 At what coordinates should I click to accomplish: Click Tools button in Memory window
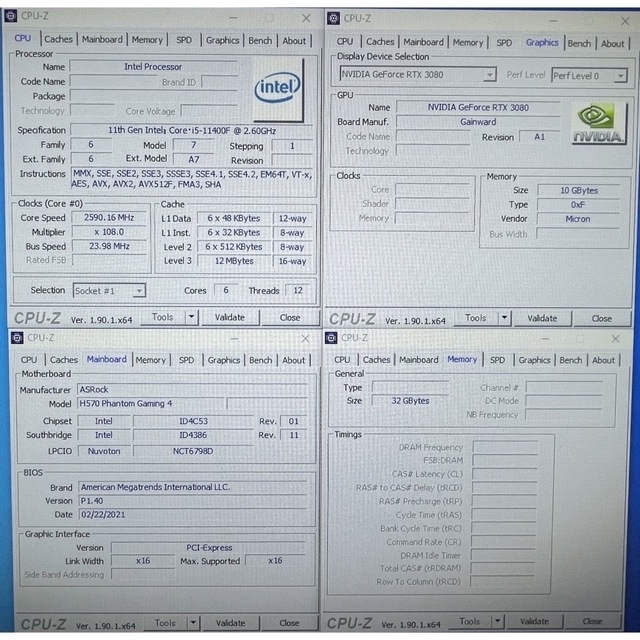(x=470, y=621)
